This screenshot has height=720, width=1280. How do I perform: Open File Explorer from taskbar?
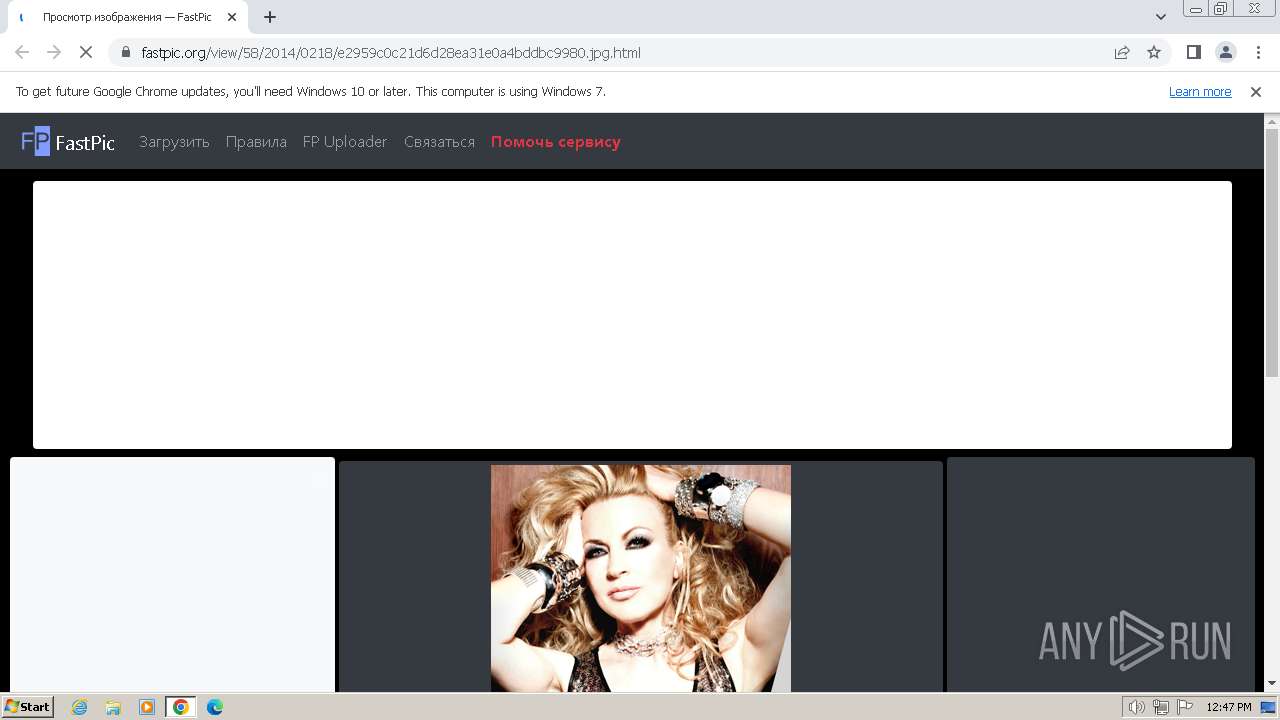coord(113,707)
